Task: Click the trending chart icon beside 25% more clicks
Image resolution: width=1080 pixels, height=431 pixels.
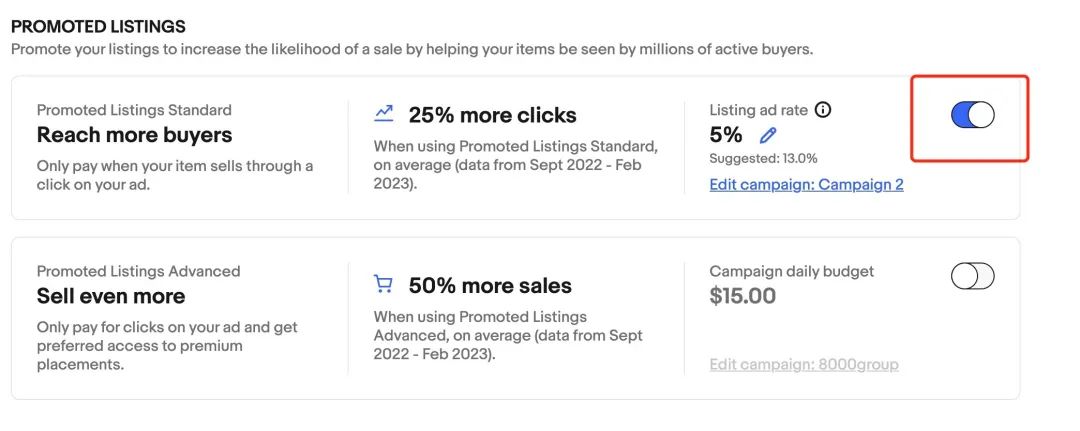Action: 384,113
